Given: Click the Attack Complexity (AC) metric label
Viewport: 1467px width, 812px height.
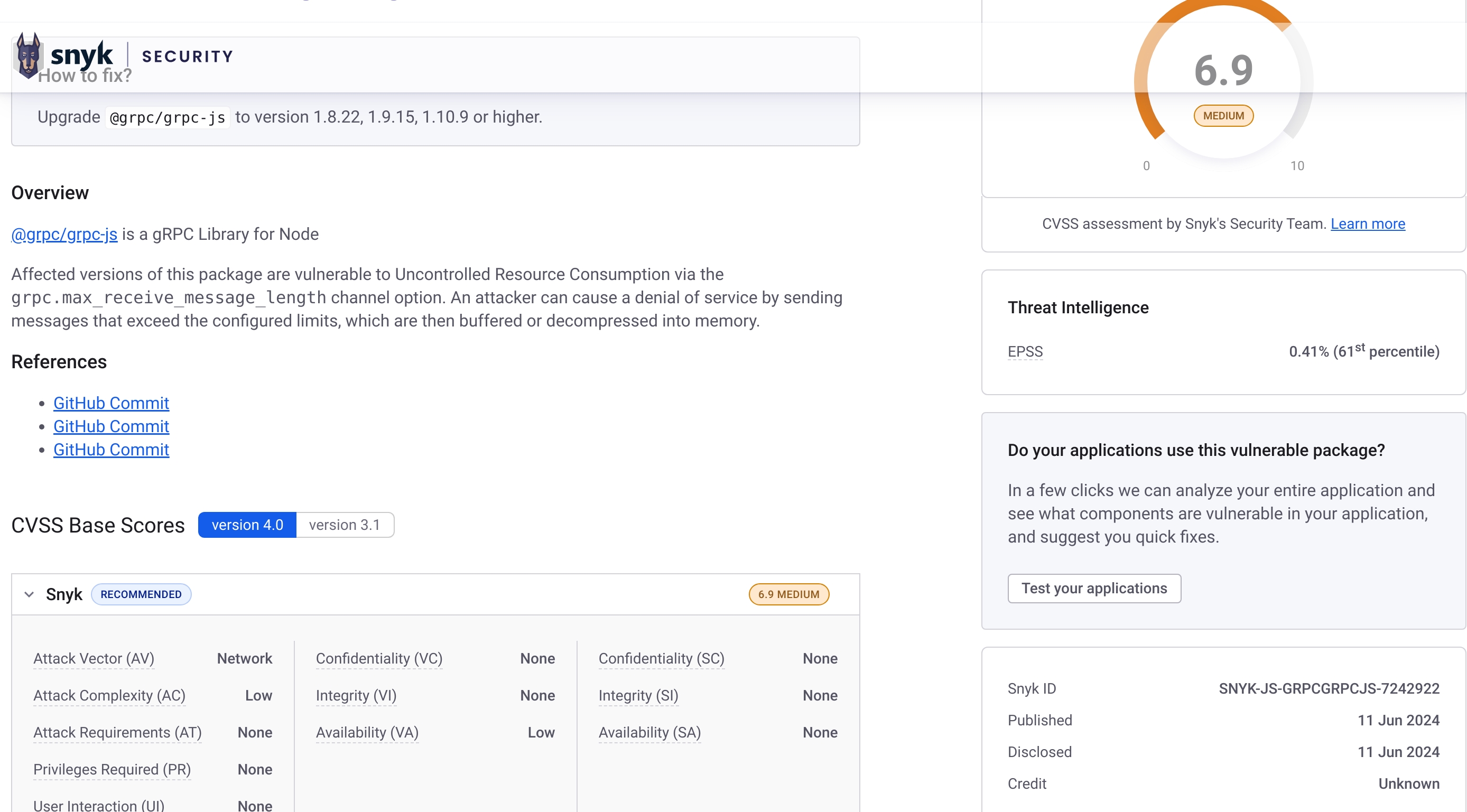Looking at the screenshot, I should coord(109,695).
